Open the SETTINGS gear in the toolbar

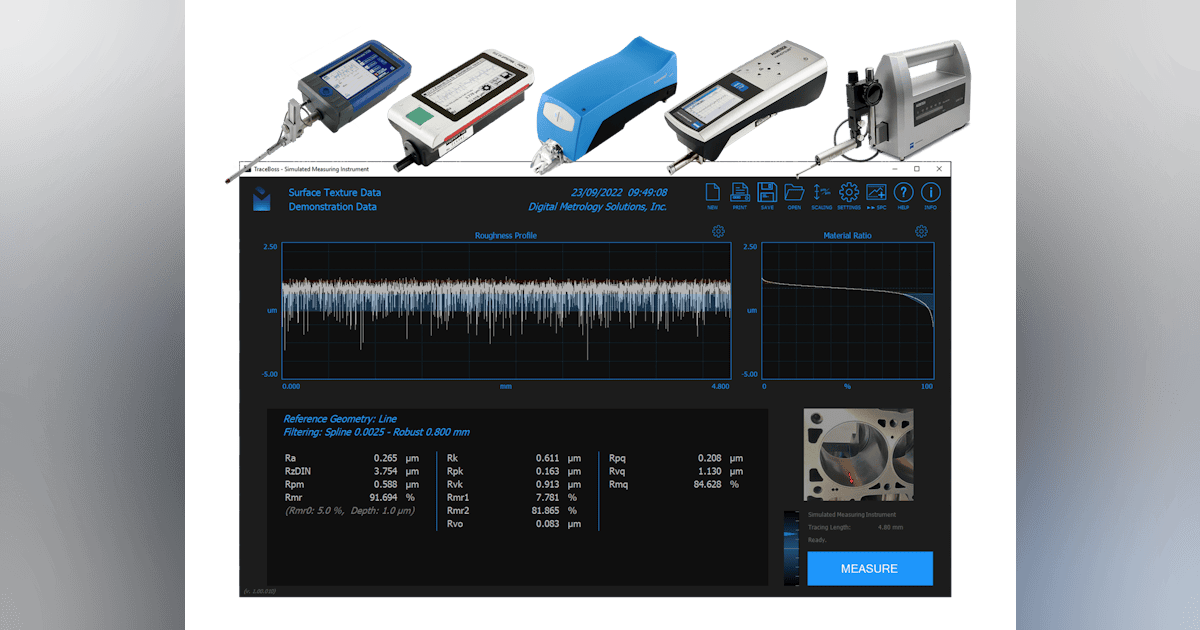847,190
